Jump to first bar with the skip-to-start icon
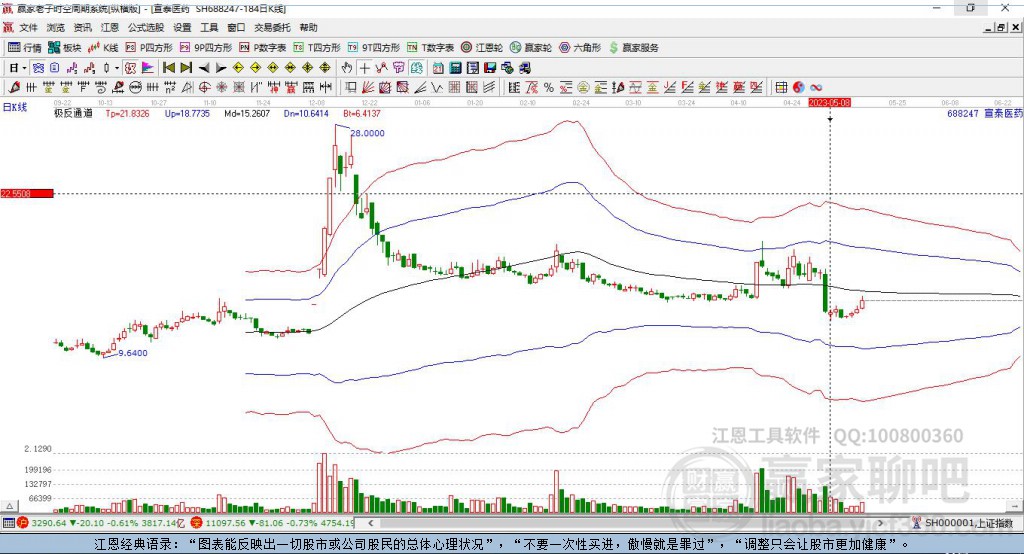This screenshot has width=1024, height=554. click(168, 67)
